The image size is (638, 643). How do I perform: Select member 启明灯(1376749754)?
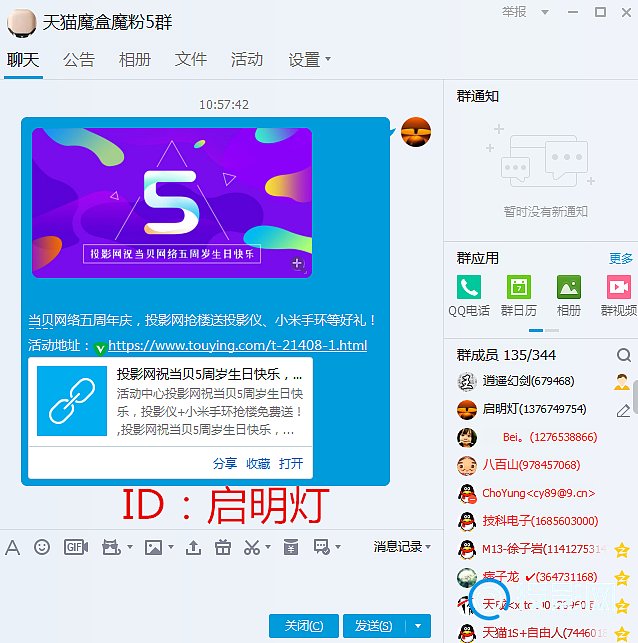coord(534,409)
